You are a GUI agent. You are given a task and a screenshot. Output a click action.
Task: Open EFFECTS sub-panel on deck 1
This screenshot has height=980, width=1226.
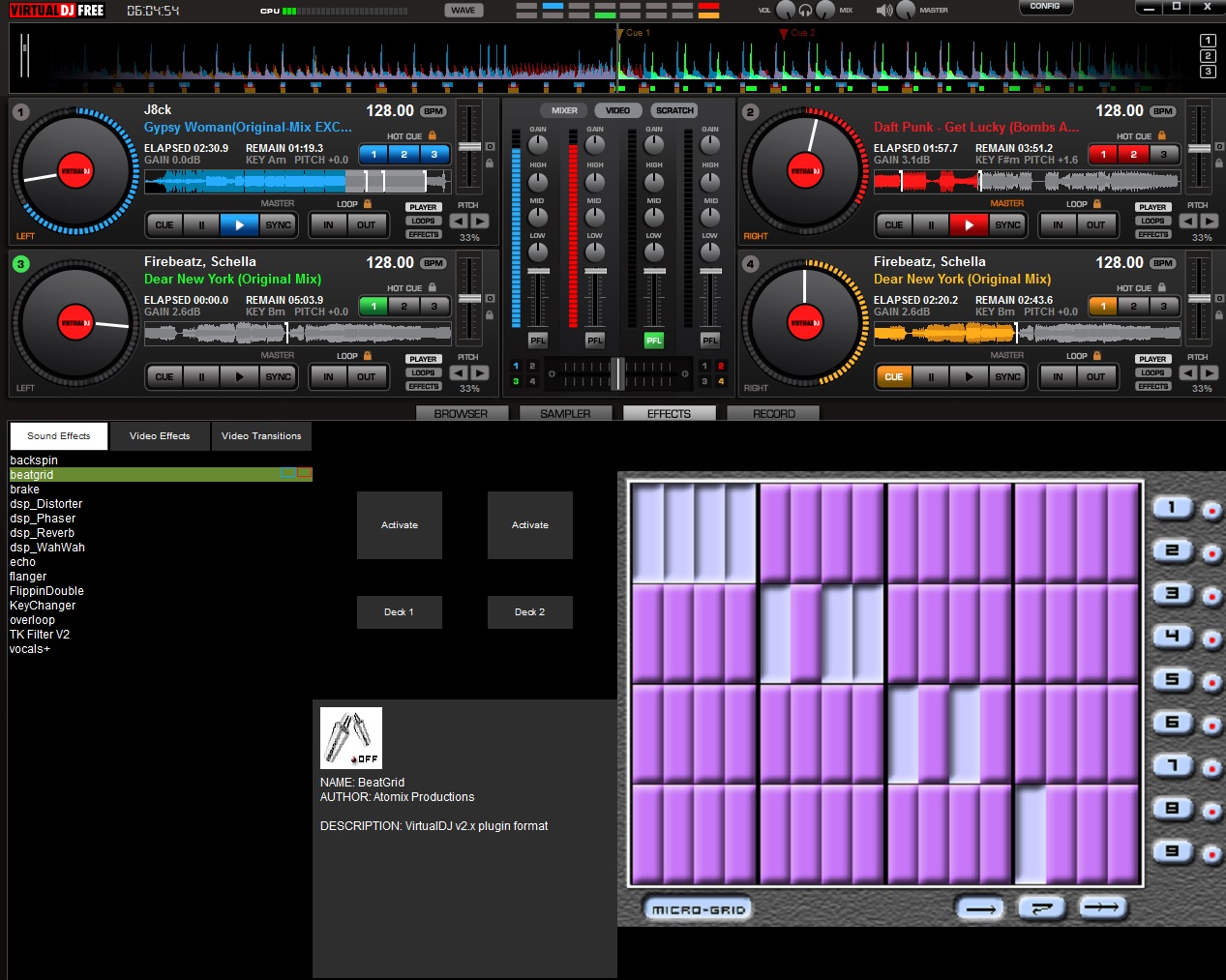424,235
